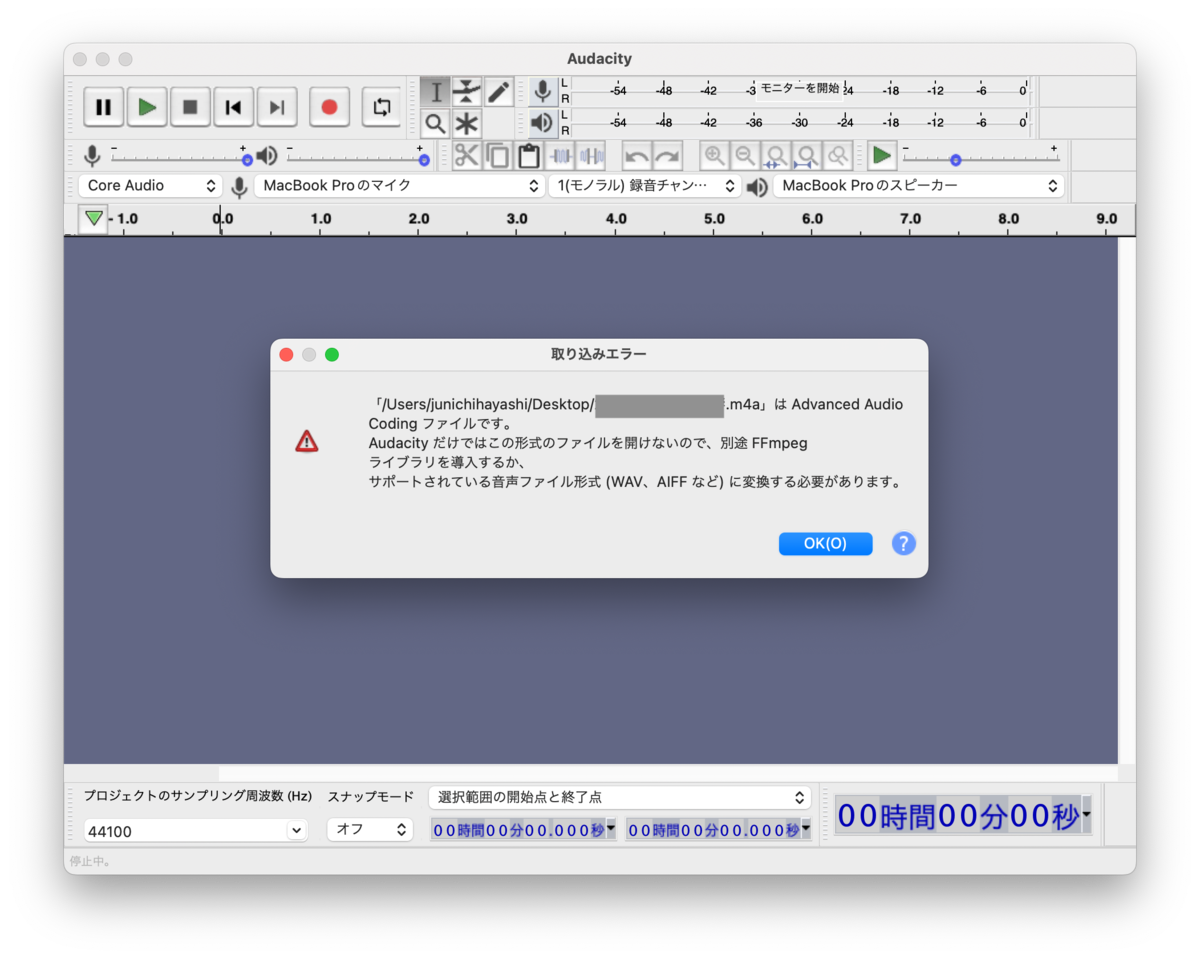Skip to end of the track

(x=277, y=107)
